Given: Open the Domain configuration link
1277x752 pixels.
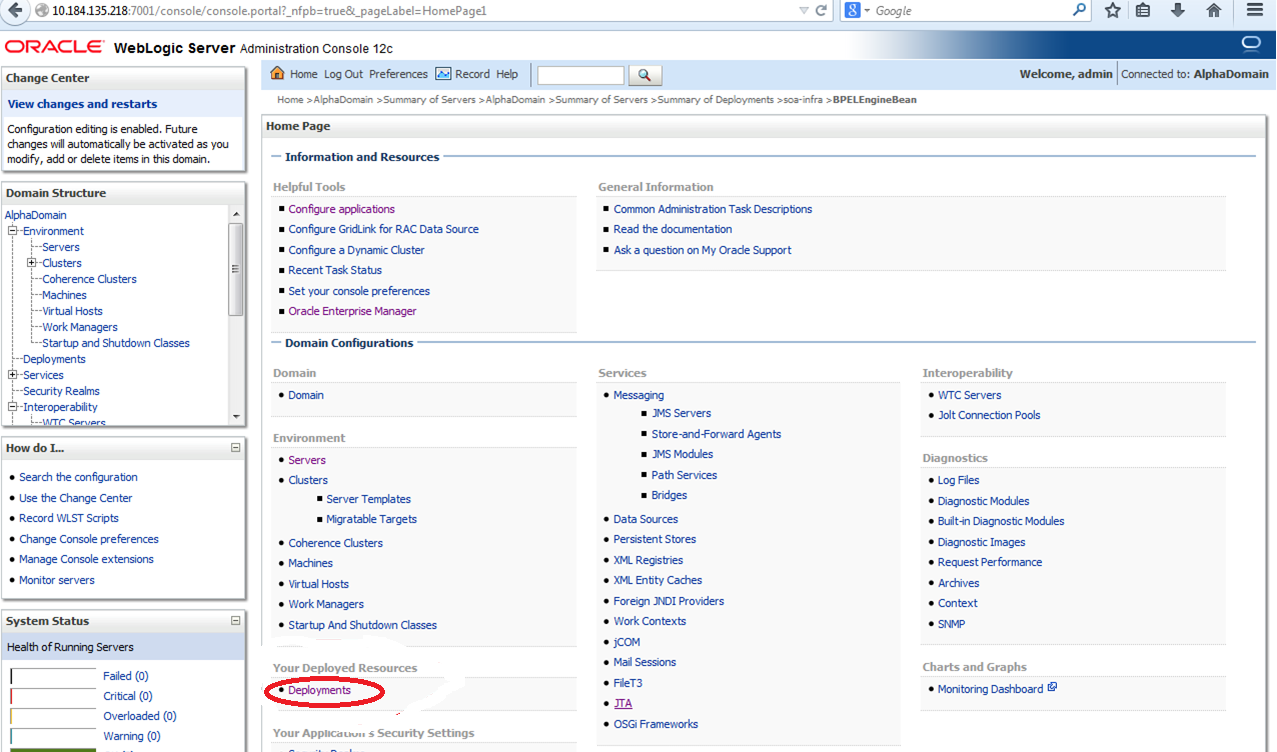Looking at the screenshot, I should coord(306,395).
